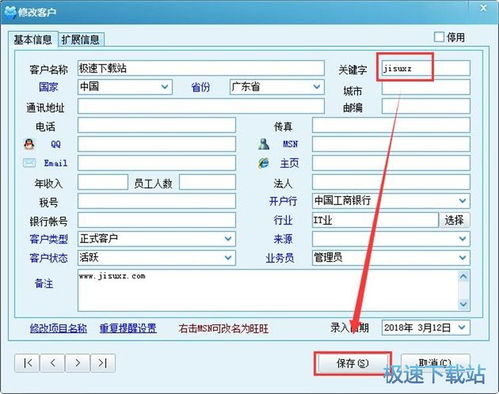Click the Email envelope icon

tap(29, 163)
